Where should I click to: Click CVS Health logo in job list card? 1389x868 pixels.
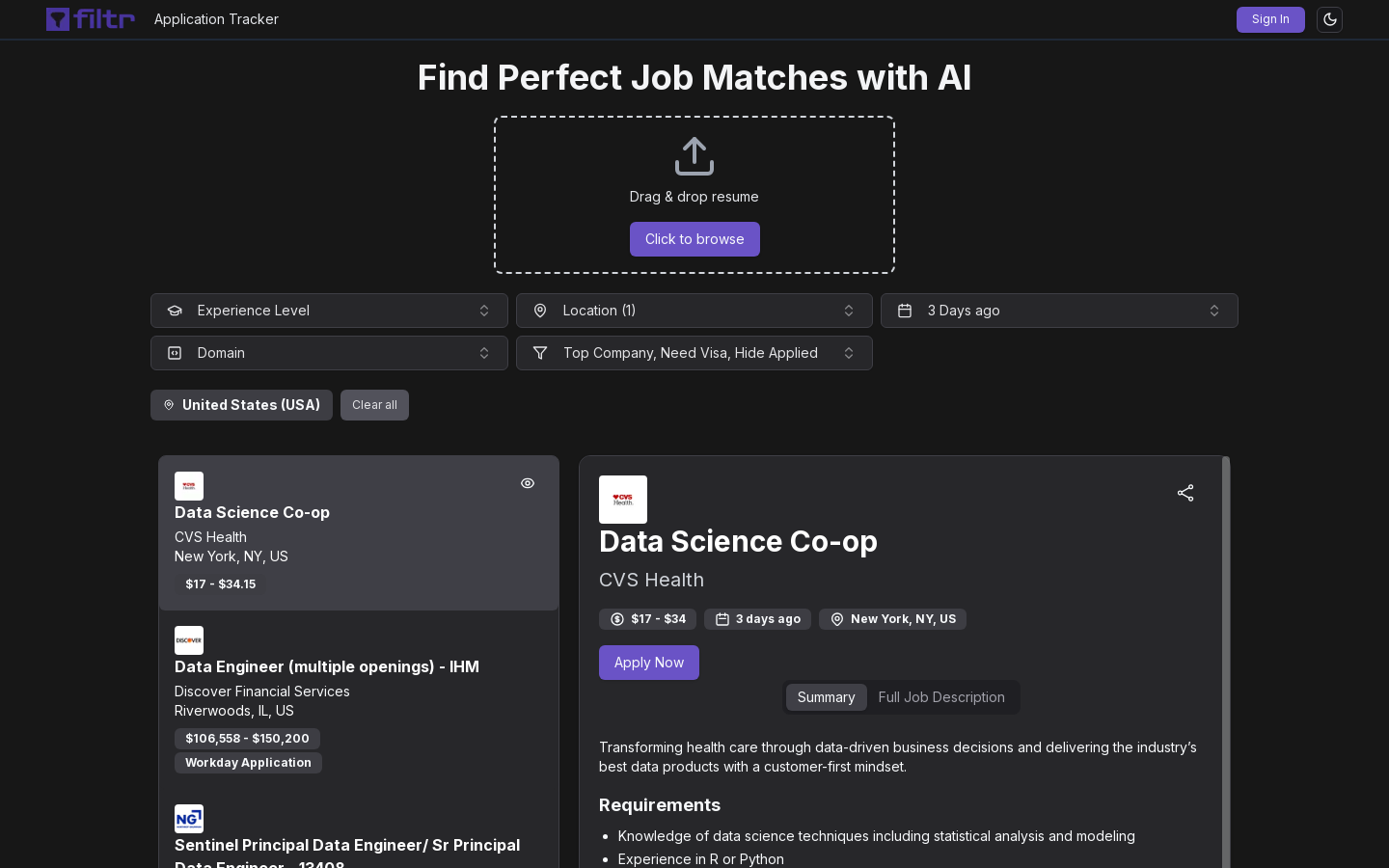tap(189, 486)
